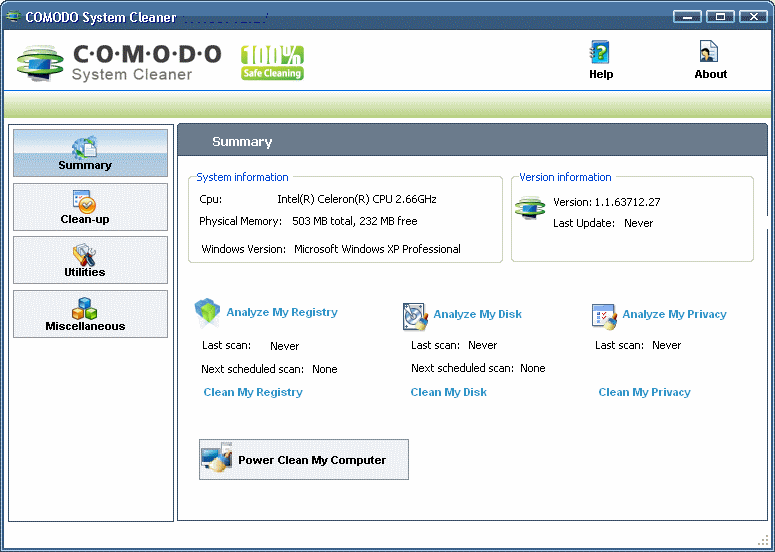The height and width of the screenshot is (552, 775).
Task: Click the Analyze My Privacy link
Action: pyautogui.click(x=674, y=314)
